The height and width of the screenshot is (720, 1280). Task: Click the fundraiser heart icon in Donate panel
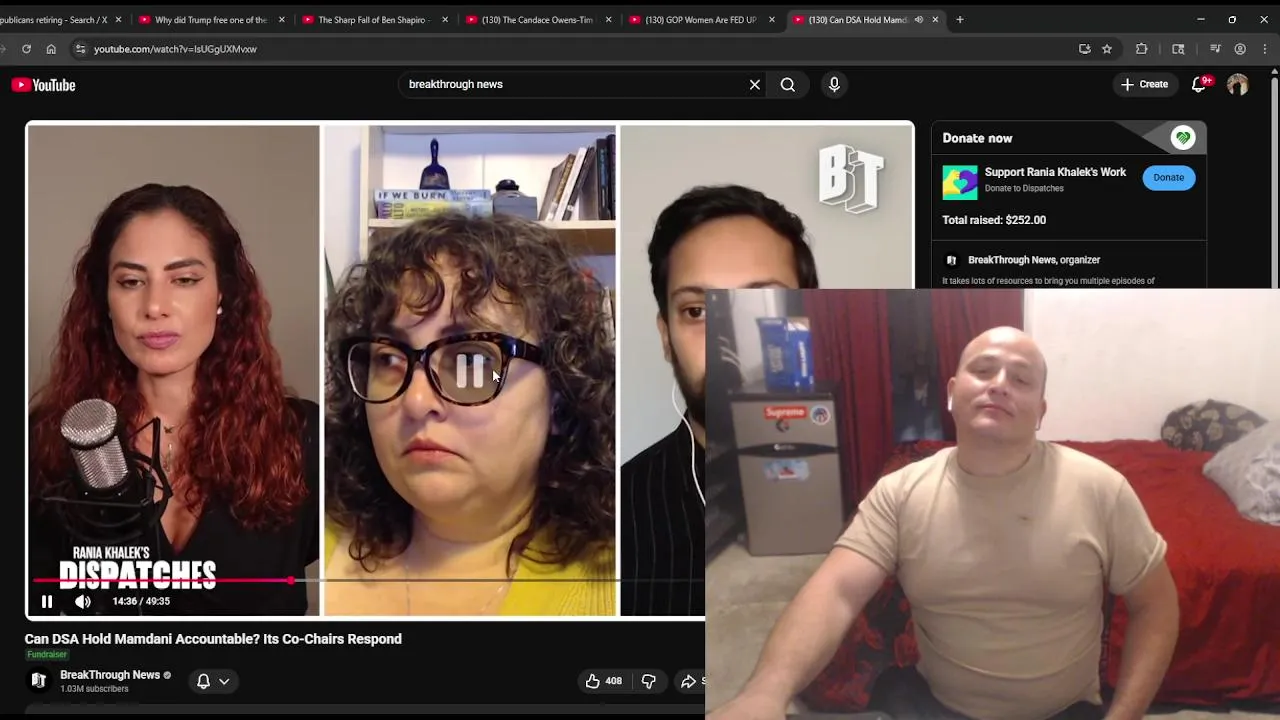[1183, 138]
